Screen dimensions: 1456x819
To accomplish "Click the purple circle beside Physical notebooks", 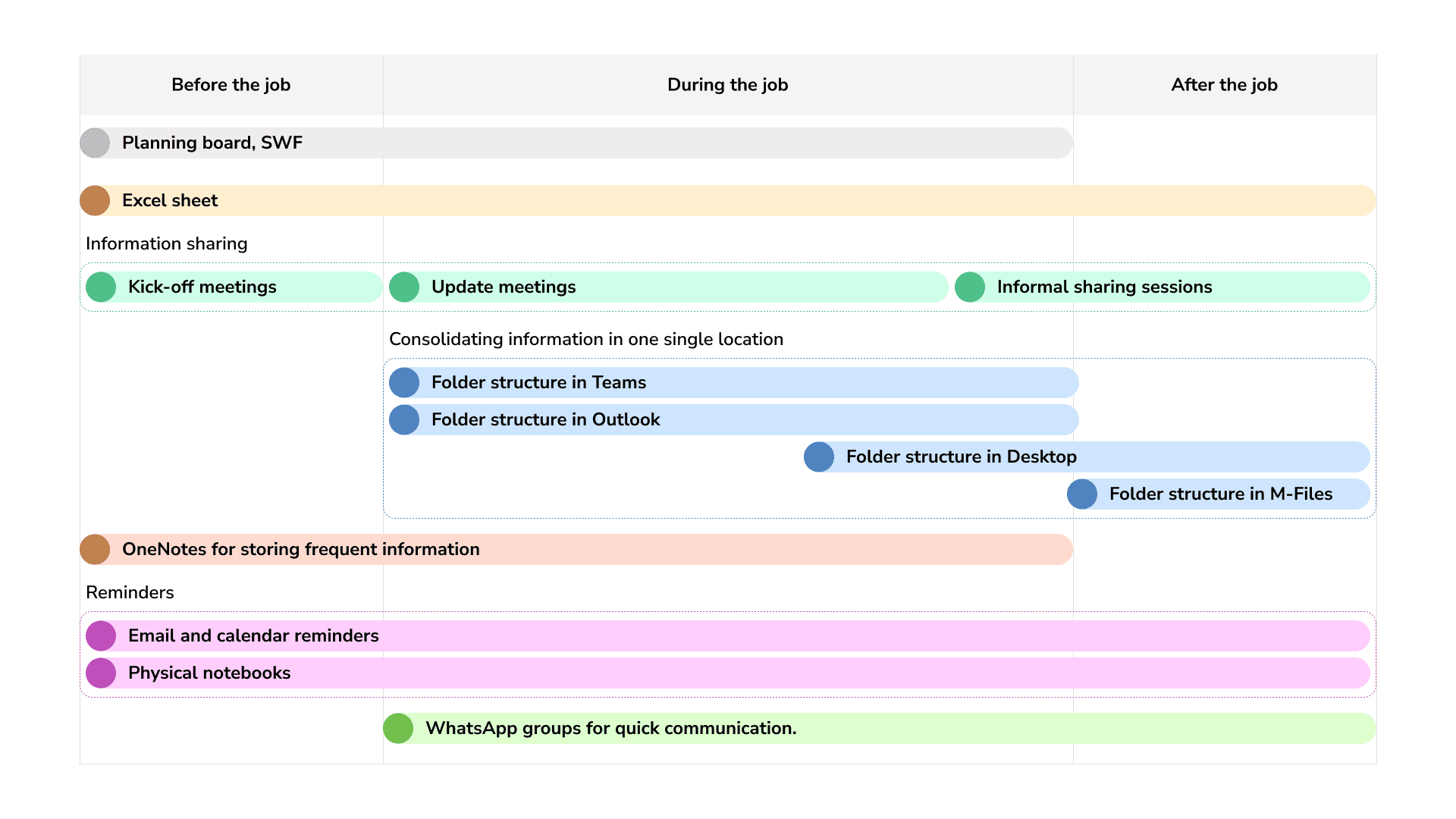I will coord(101,673).
